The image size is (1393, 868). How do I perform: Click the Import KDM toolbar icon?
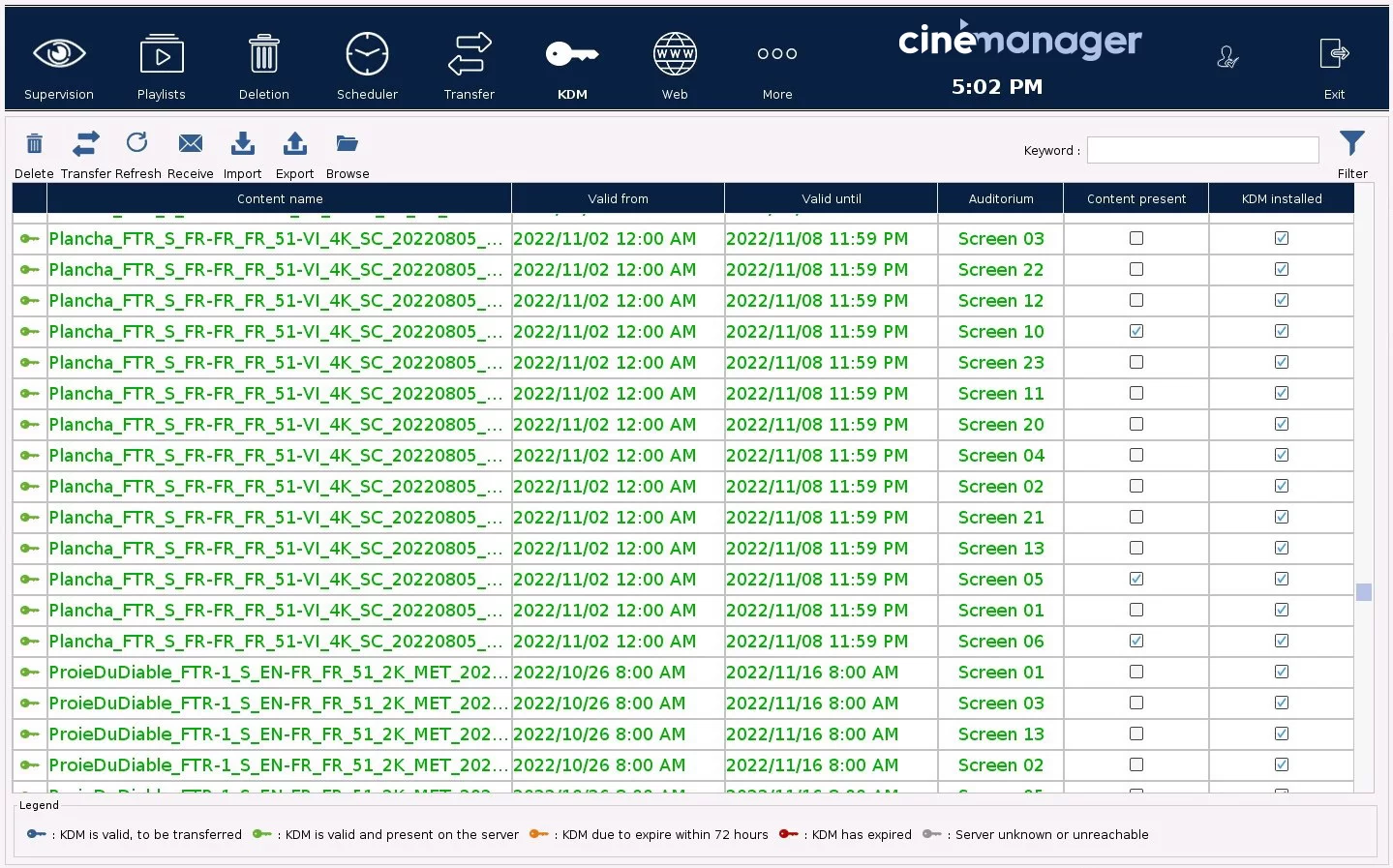pos(243,145)
